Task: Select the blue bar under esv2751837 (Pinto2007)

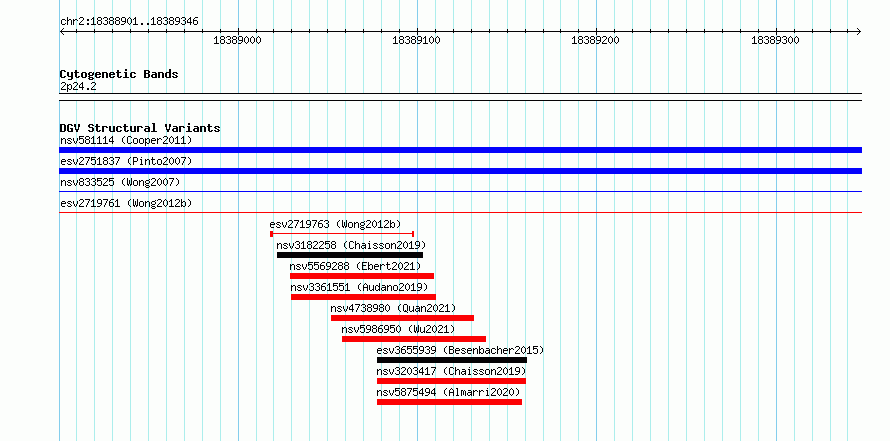Action: coord(460,171)
